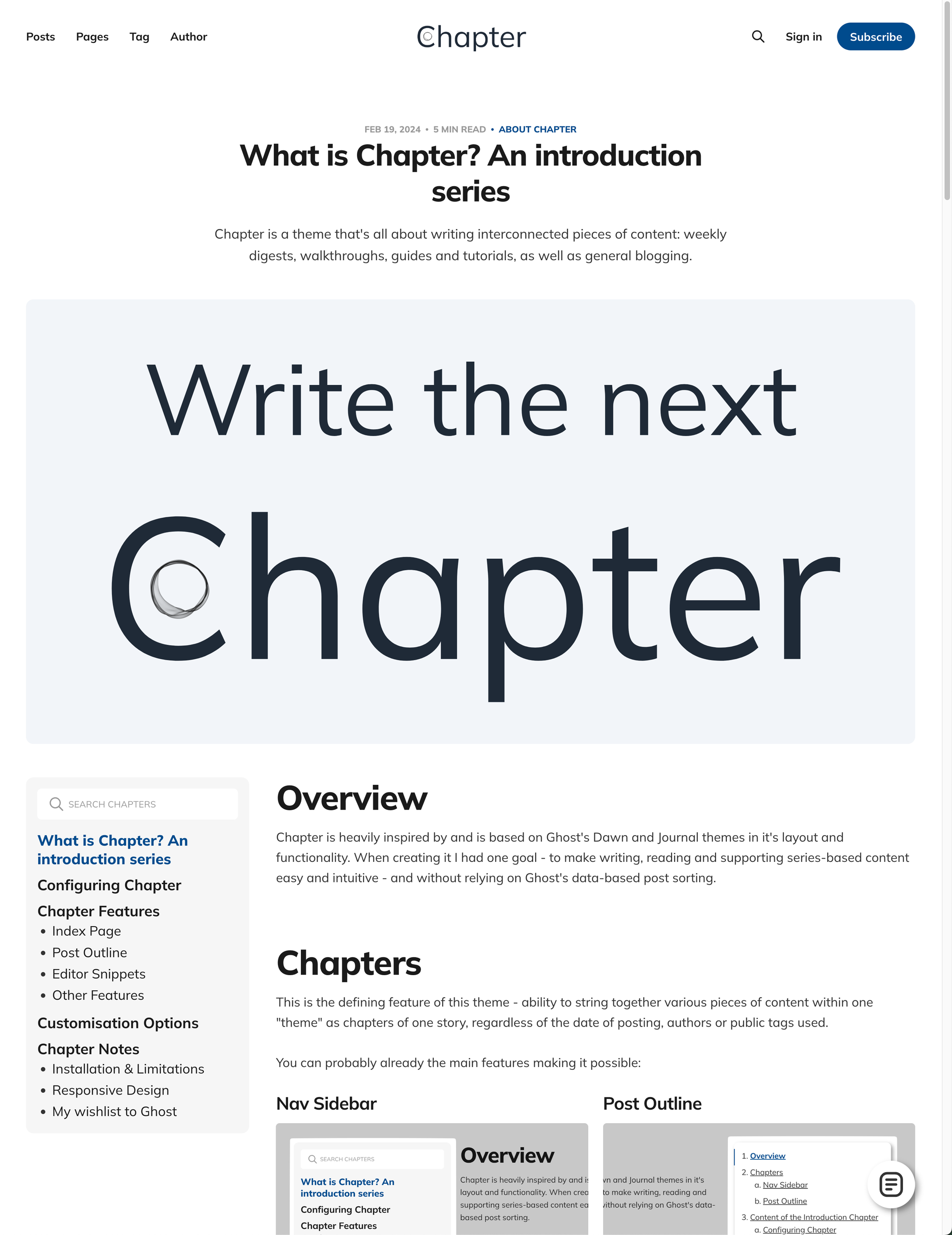
Task: Click the Nav Sidebar thumbnail preview image
Action: 432,1185
